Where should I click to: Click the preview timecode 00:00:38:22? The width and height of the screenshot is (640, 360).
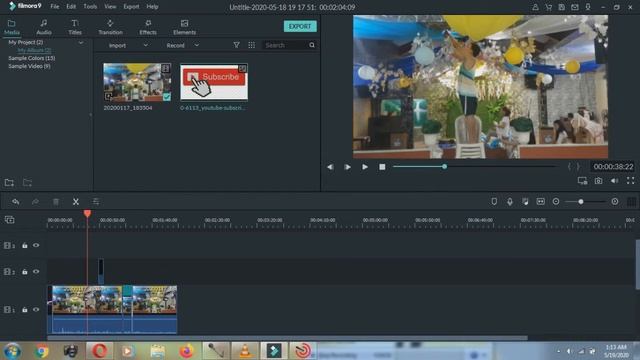point(613,167)
